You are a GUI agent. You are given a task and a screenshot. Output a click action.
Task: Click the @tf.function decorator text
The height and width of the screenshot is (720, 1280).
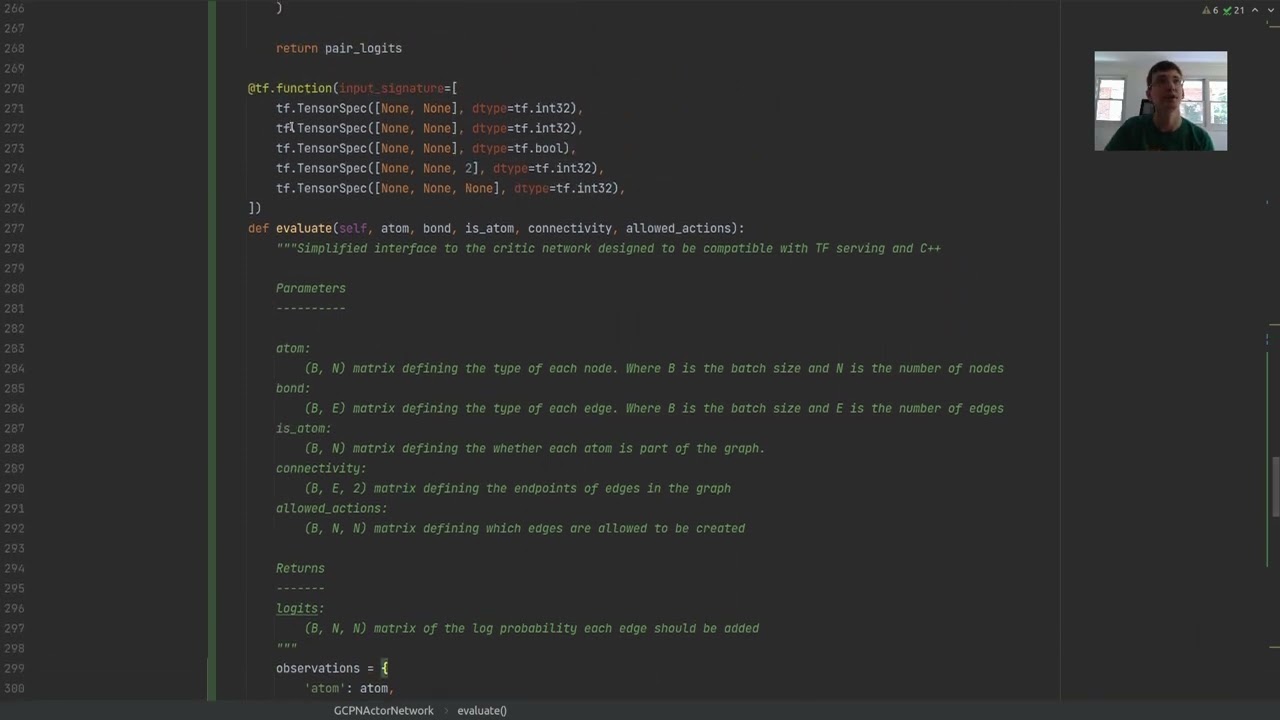tap(290, 88)
